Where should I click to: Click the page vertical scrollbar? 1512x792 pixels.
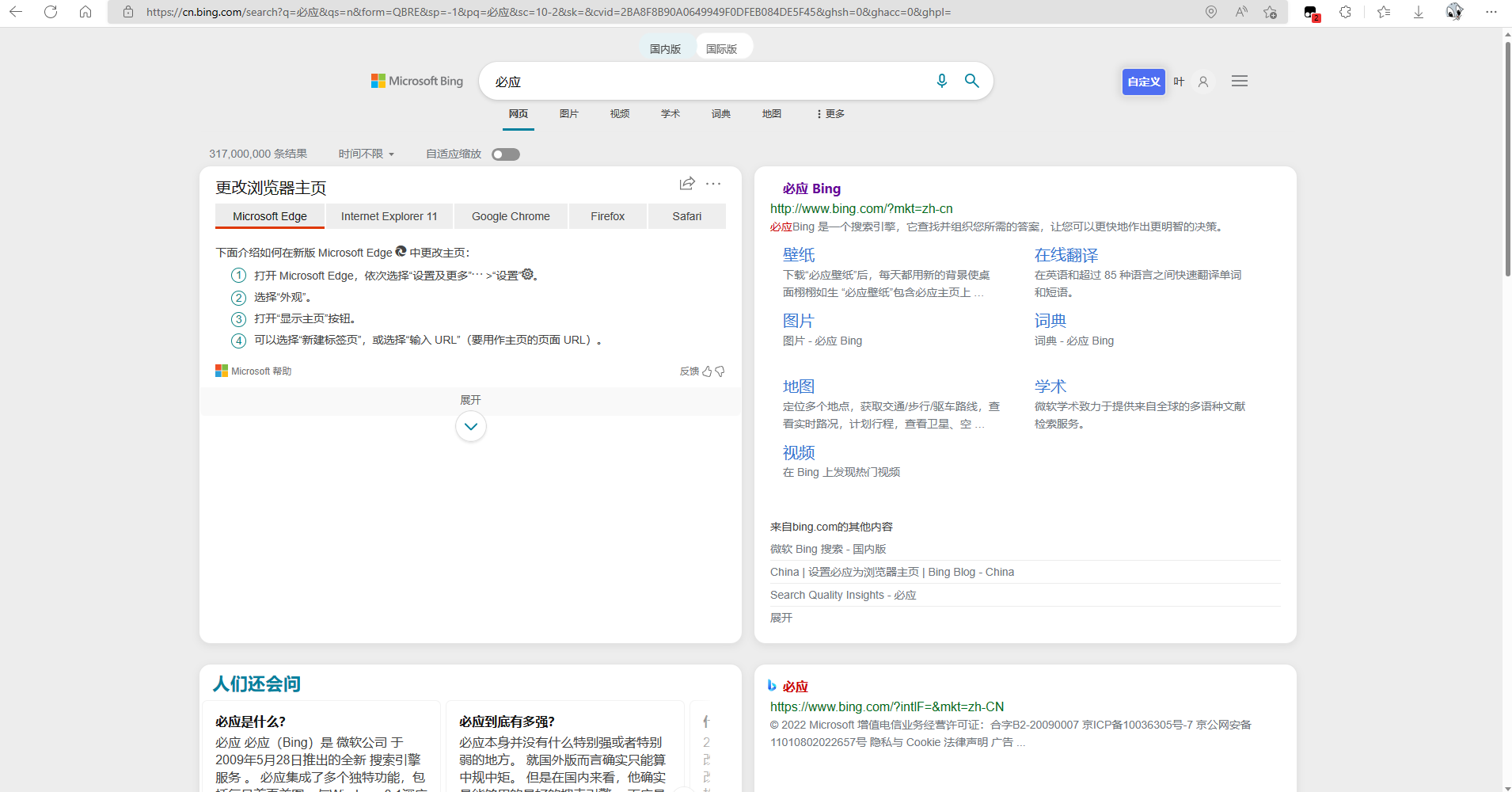(1507, 158)
